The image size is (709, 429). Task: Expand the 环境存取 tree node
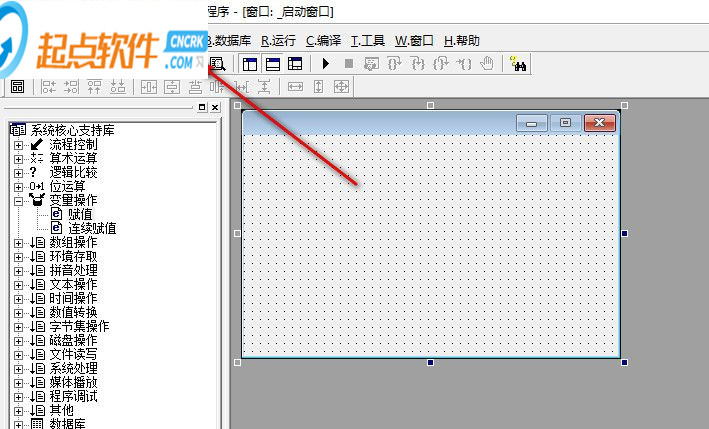coord(18,257)
